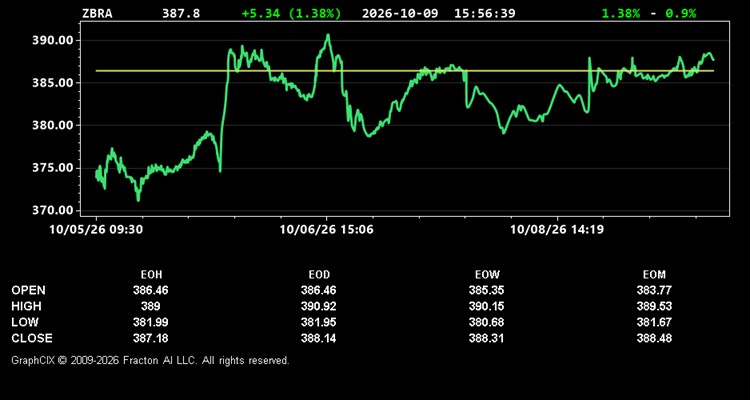Click the date 2026-10-09
The image size is (750, 400).
(x=400, y=13)
